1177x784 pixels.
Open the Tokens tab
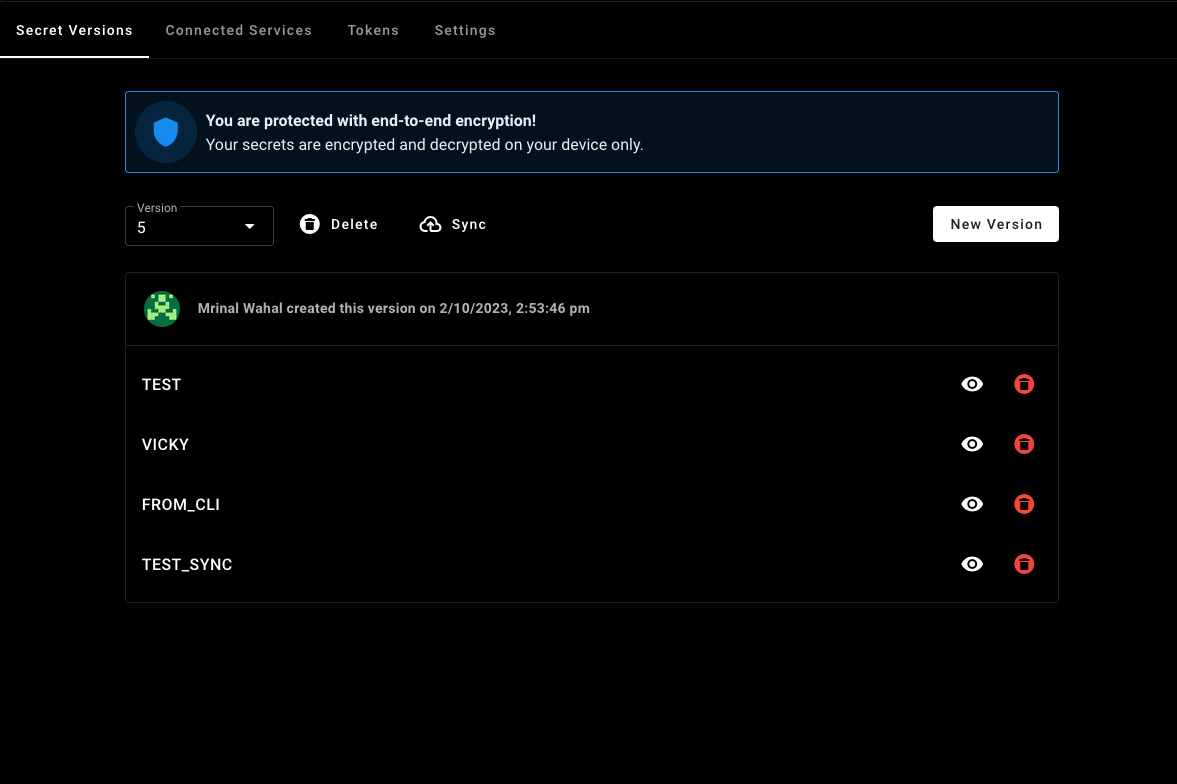(x=373, y=30)
